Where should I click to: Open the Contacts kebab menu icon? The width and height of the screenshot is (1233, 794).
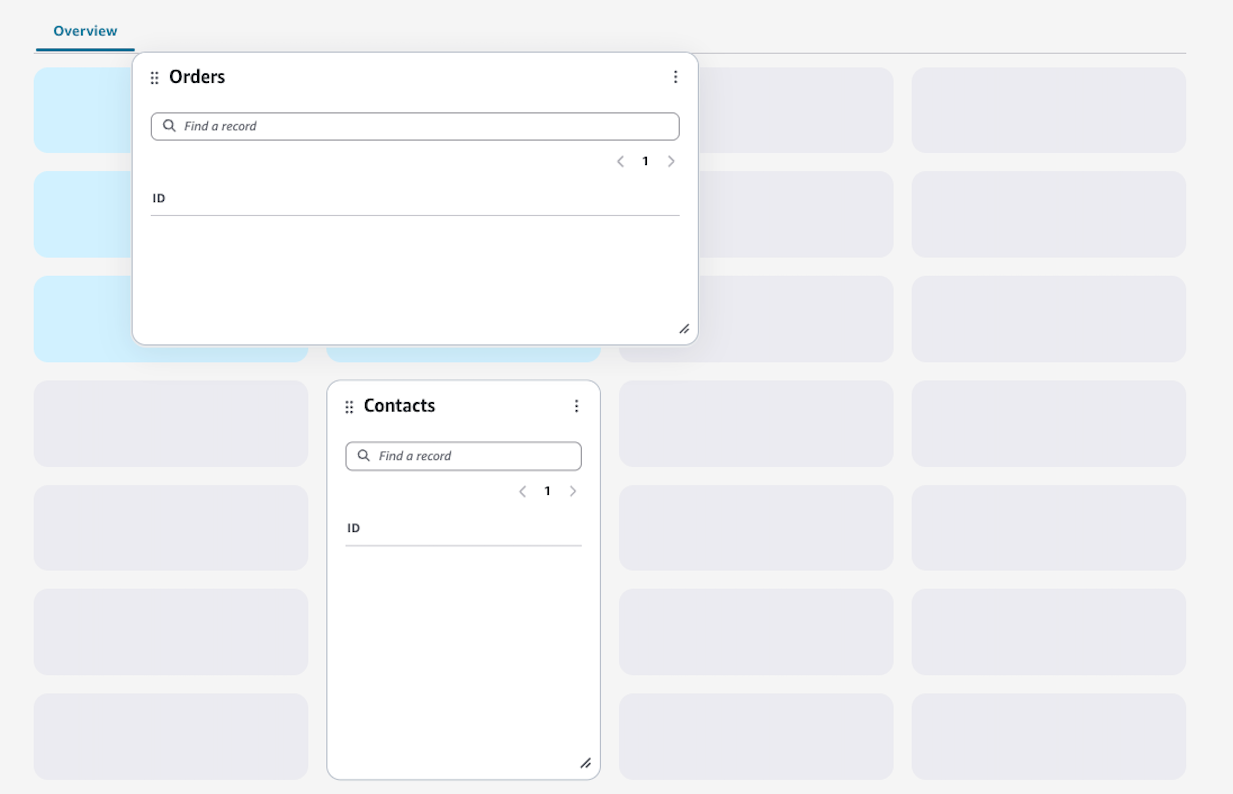(x=576, y=406)
